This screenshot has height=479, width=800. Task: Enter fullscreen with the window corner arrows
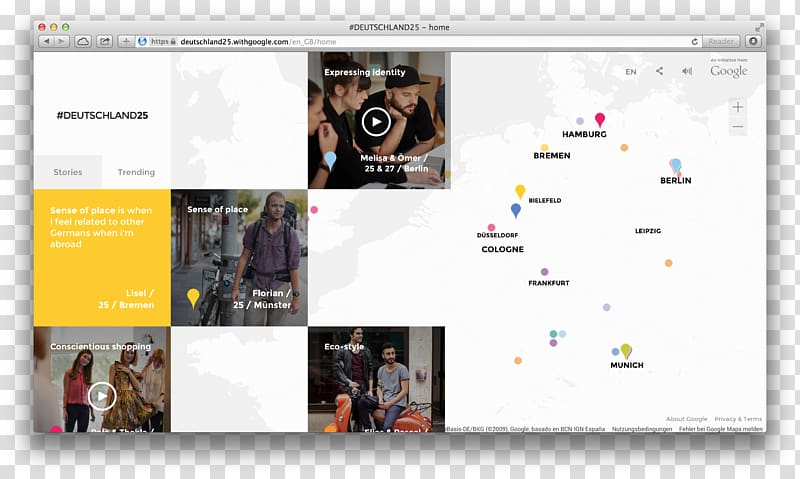point(759,27)
